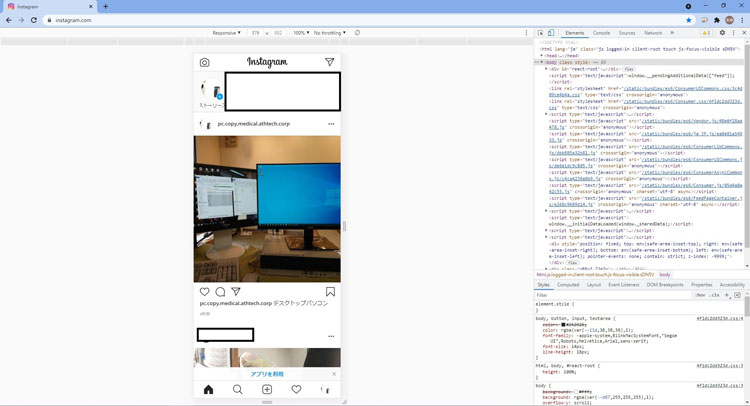Open the desktop monitors post photo

pyautogui.click(x=267, y=209)
